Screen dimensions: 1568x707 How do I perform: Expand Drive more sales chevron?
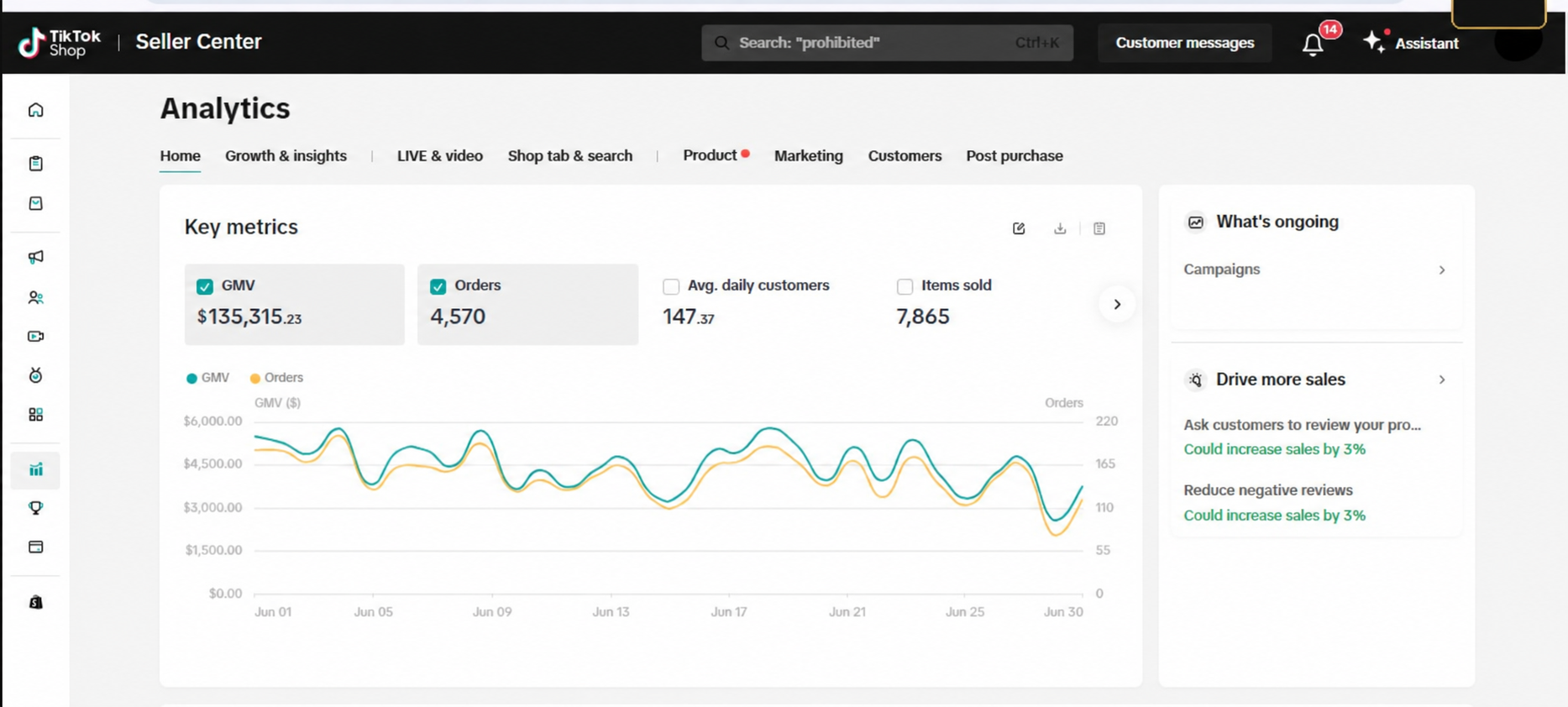1442,380
